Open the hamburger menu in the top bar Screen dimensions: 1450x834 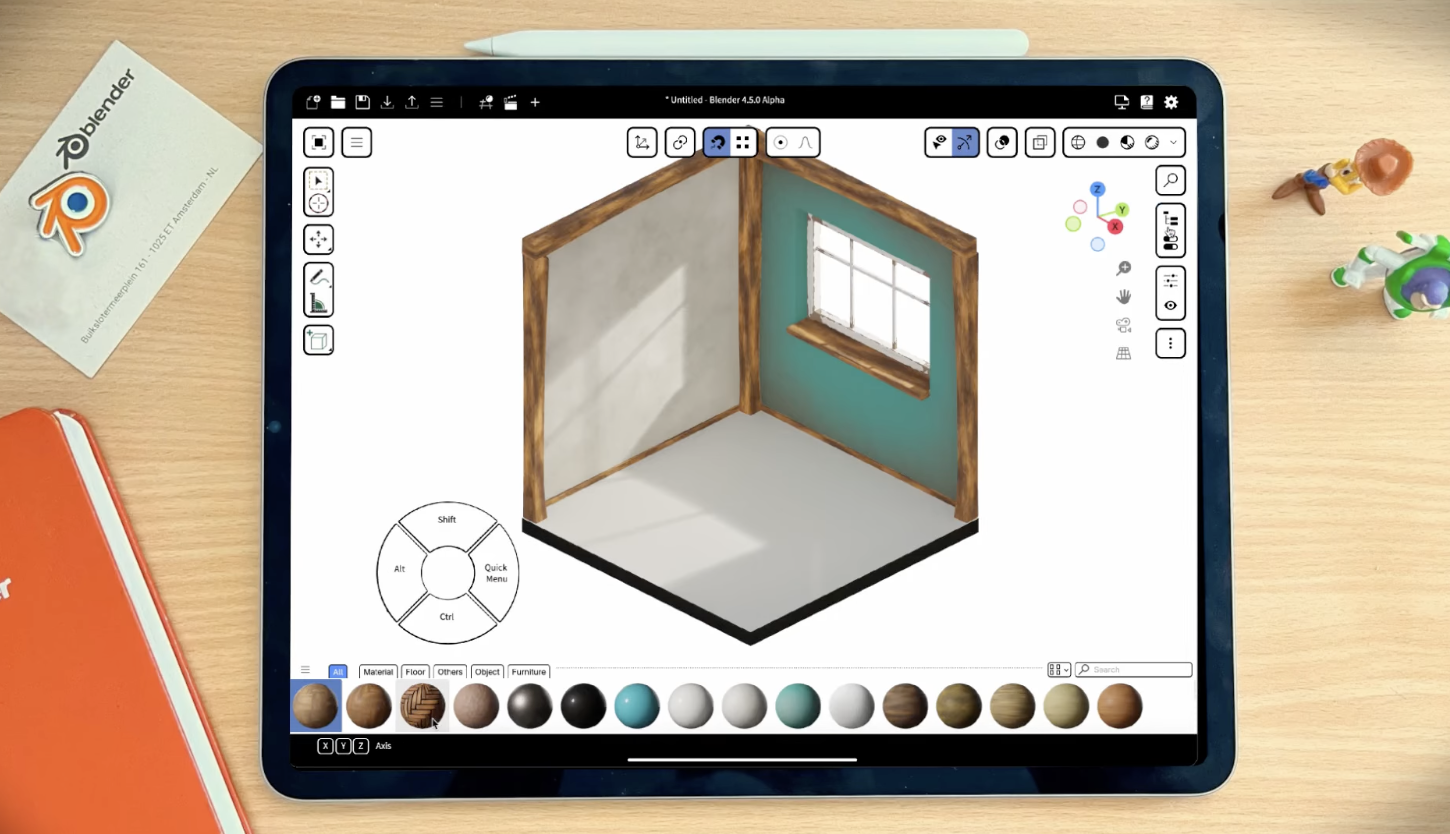tap(436, 102)
